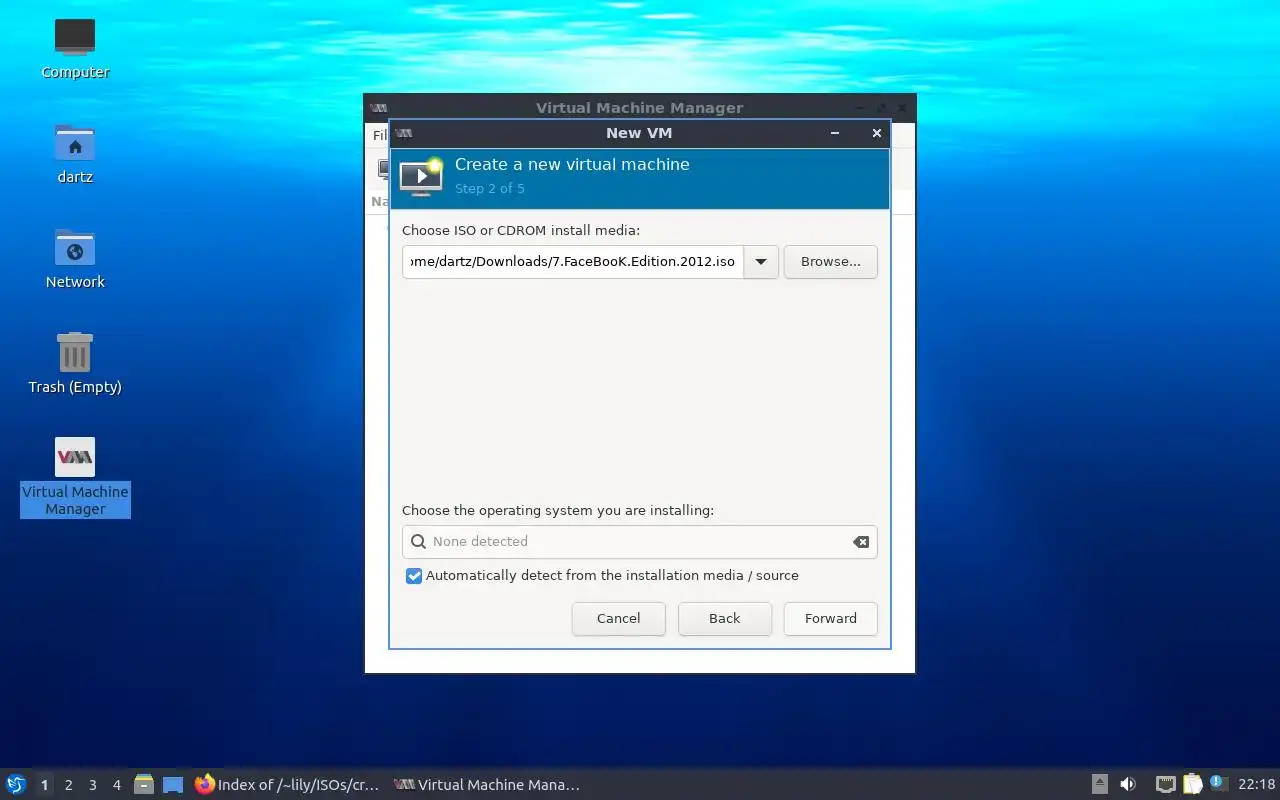Minimize the New VM dialog

pos(835,133)
